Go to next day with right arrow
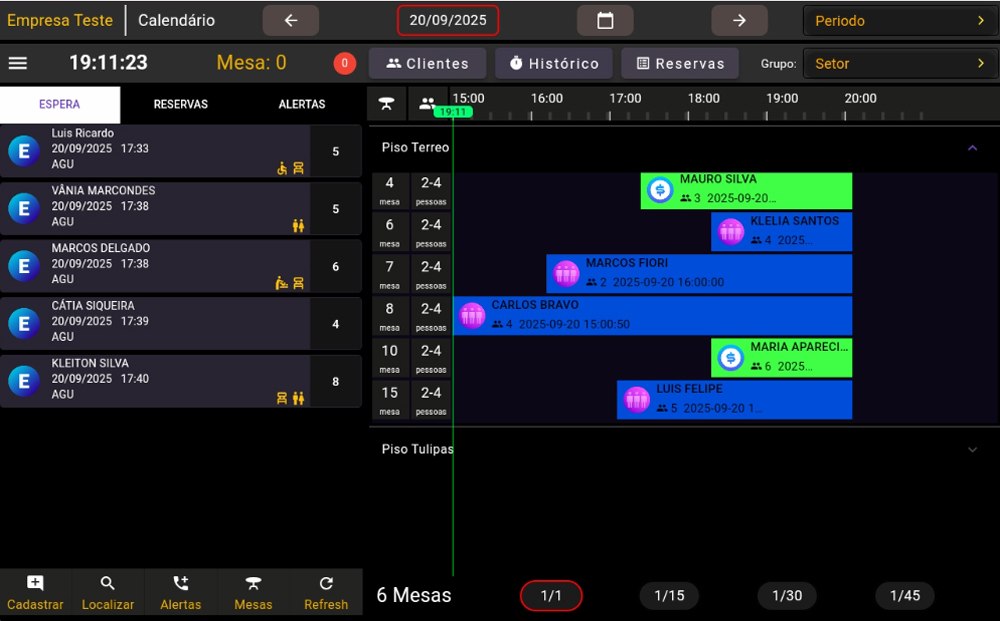 point(739,20)
